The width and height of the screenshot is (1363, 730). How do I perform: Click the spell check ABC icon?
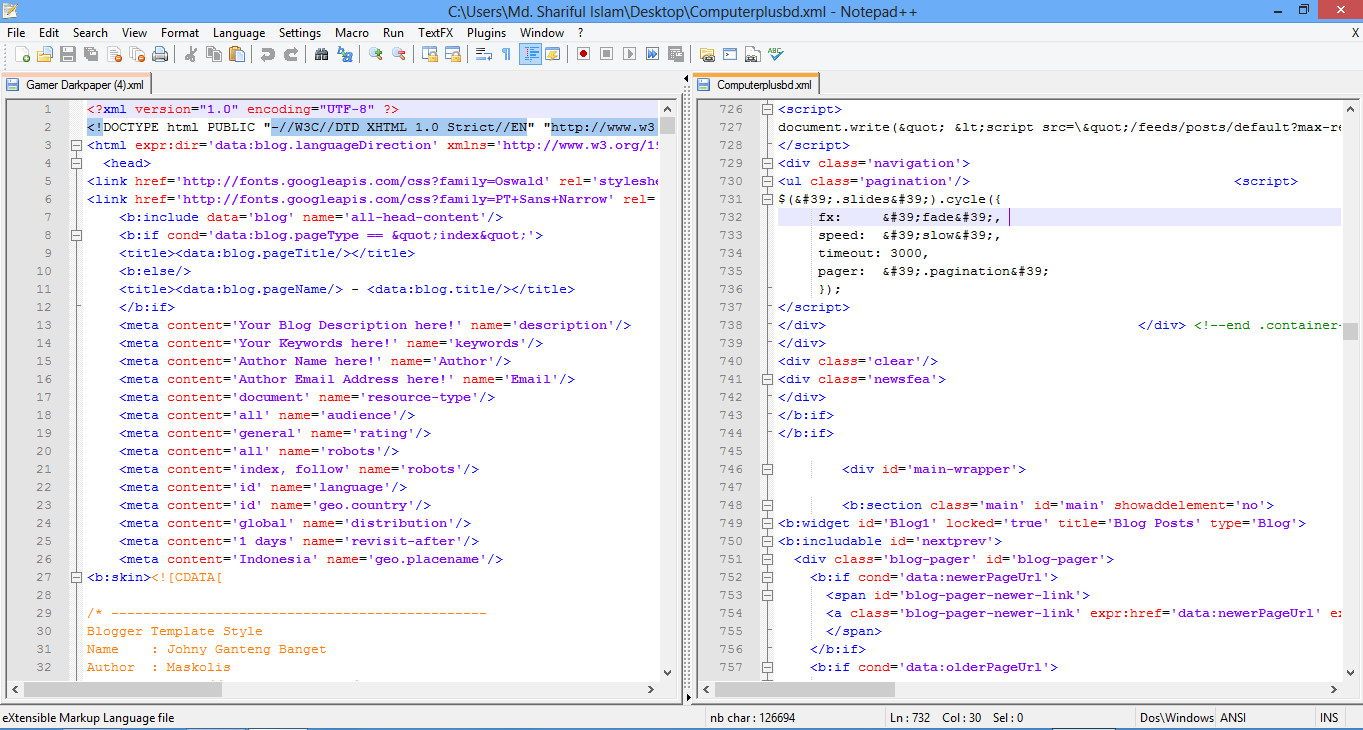point(776,54)
